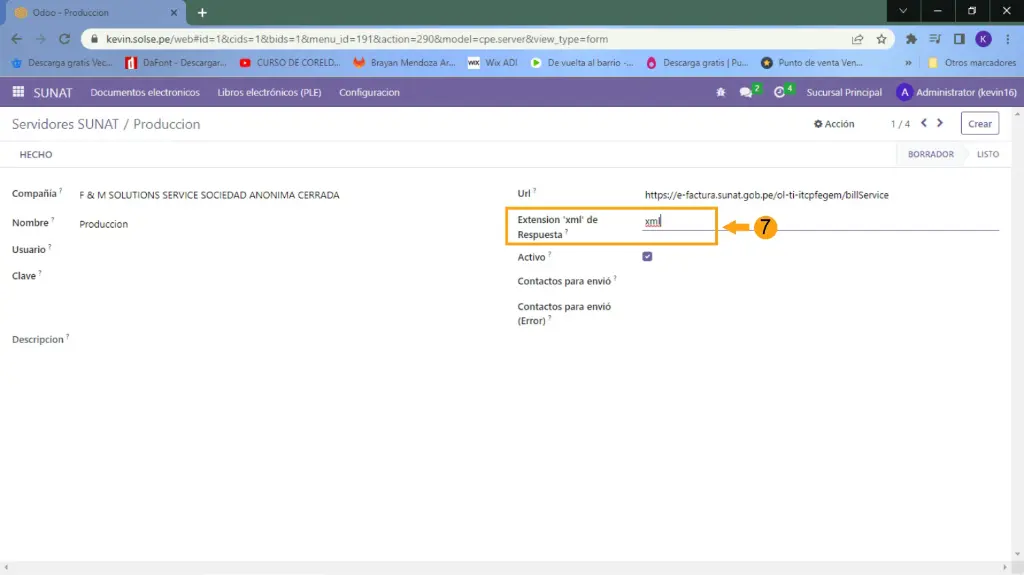The height and width of the screenshot is (575, 1024).
Task: Select the BORRADOR status stage
Action: [931, 154]
